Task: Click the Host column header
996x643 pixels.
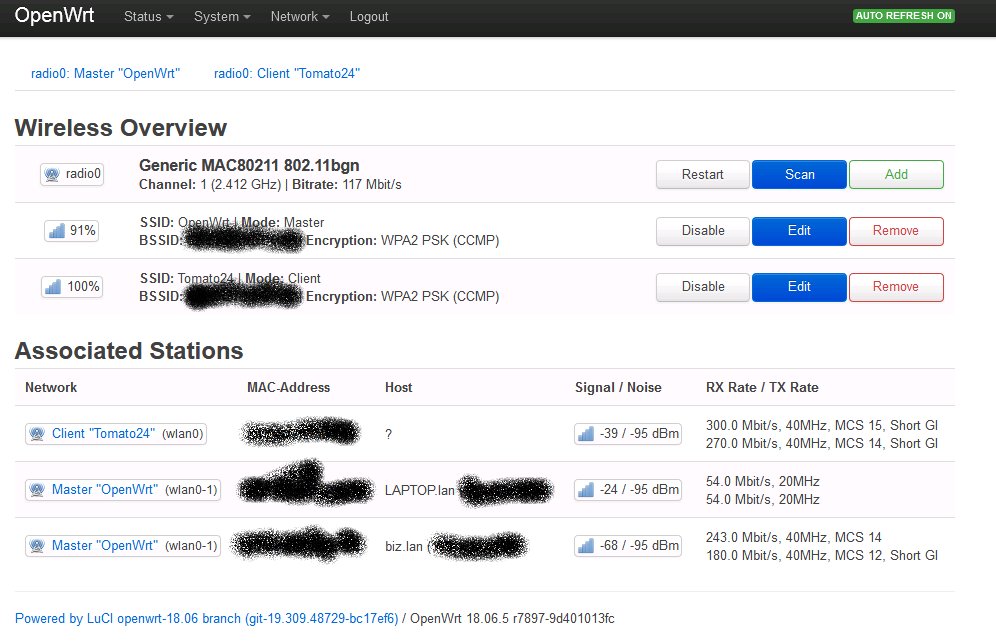Action: pos(398,387)
